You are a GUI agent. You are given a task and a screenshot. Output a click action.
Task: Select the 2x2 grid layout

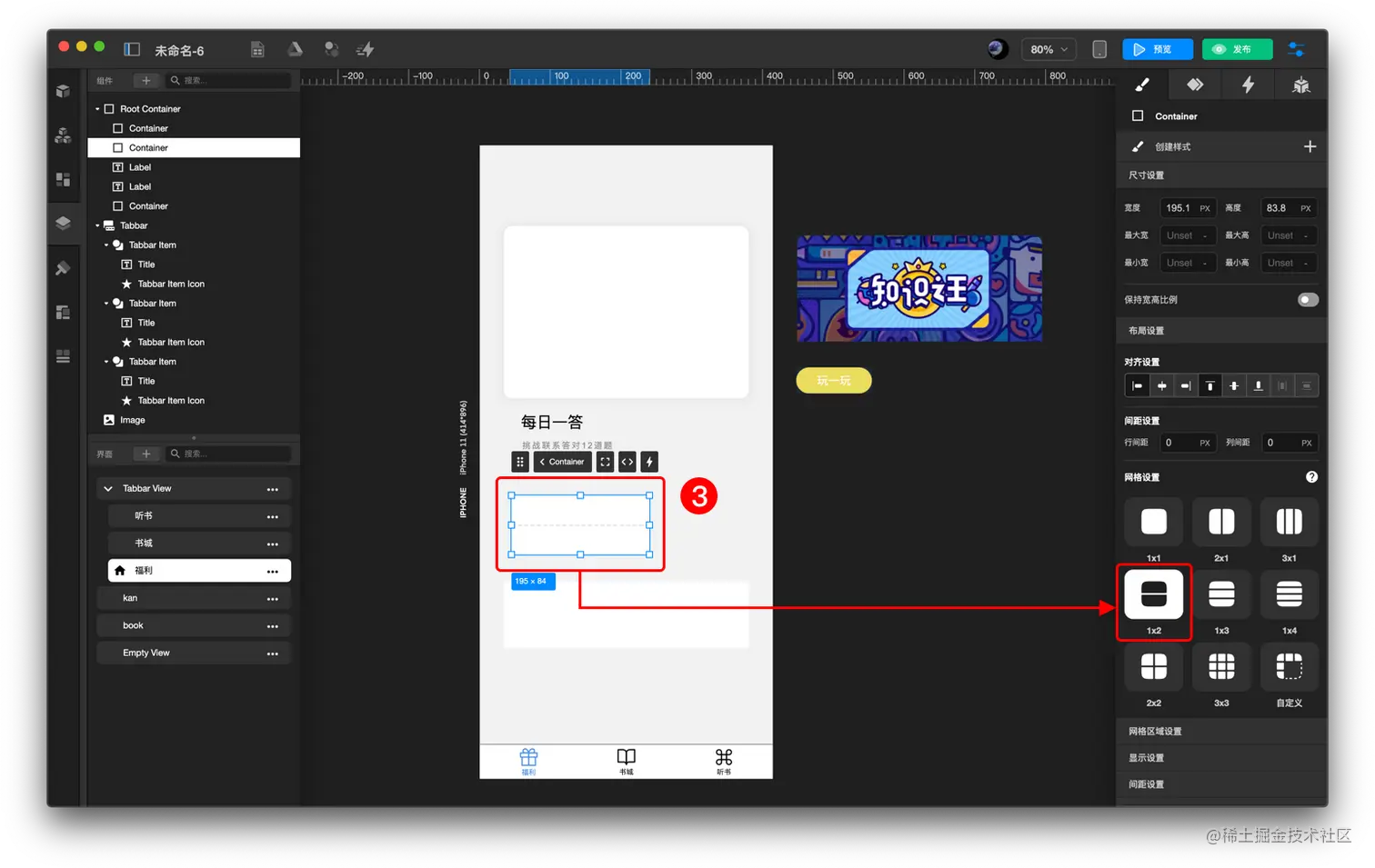[1154, 667]
